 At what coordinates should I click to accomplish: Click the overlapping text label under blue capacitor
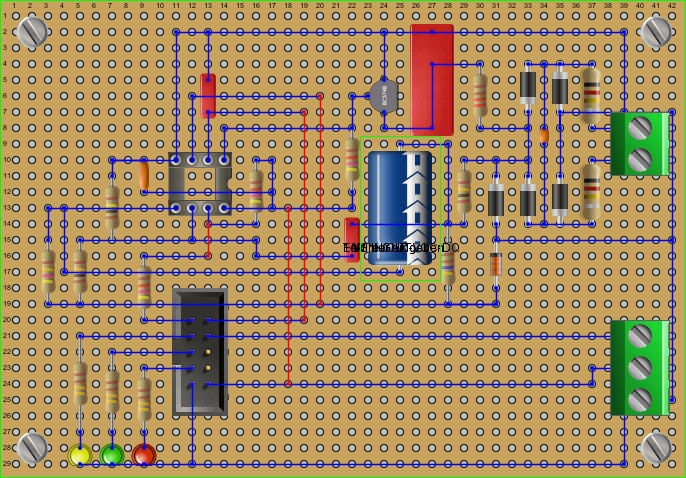(401, 248)
